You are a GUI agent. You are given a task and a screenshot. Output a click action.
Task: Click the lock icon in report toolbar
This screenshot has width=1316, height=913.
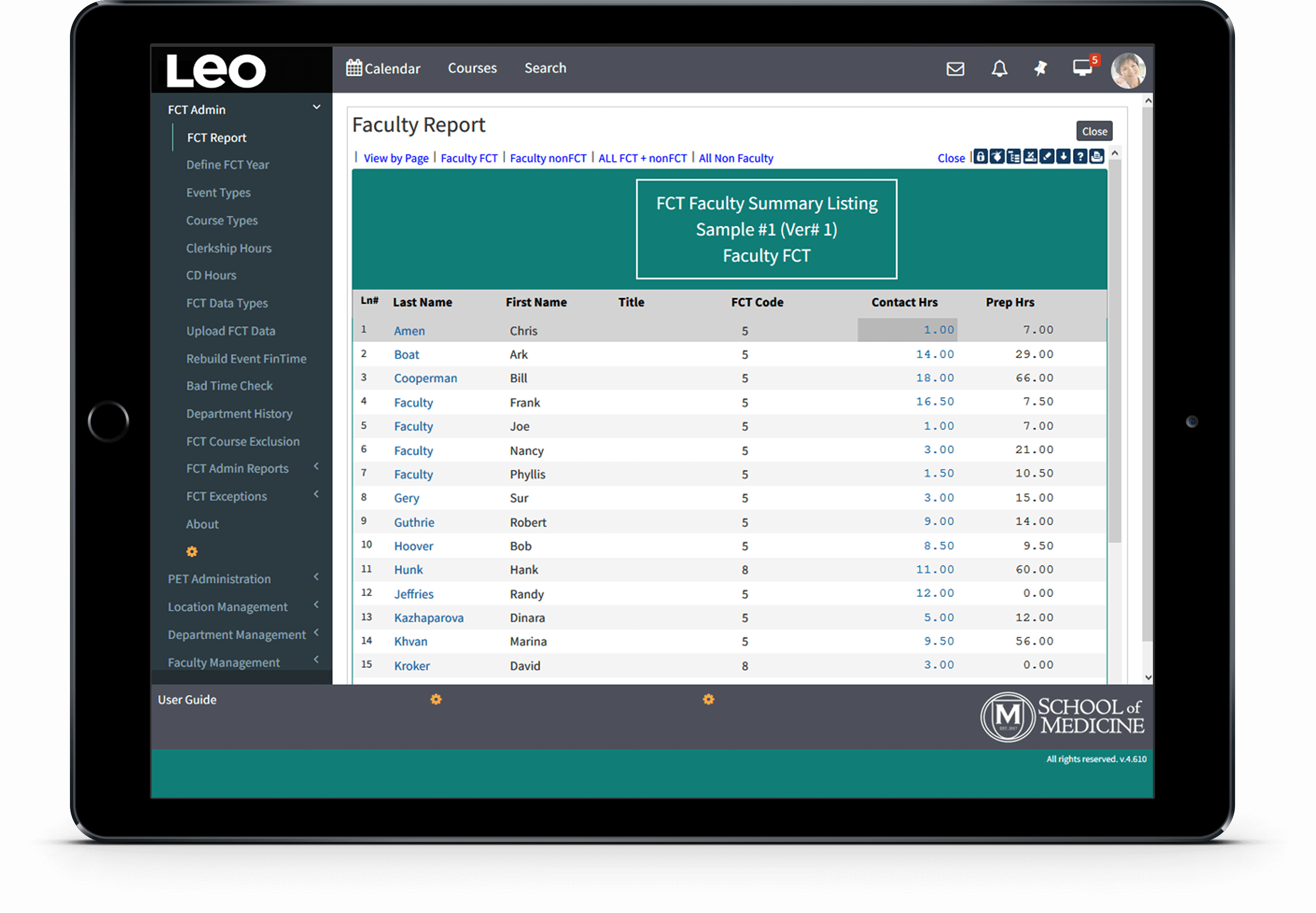(980, 157)
